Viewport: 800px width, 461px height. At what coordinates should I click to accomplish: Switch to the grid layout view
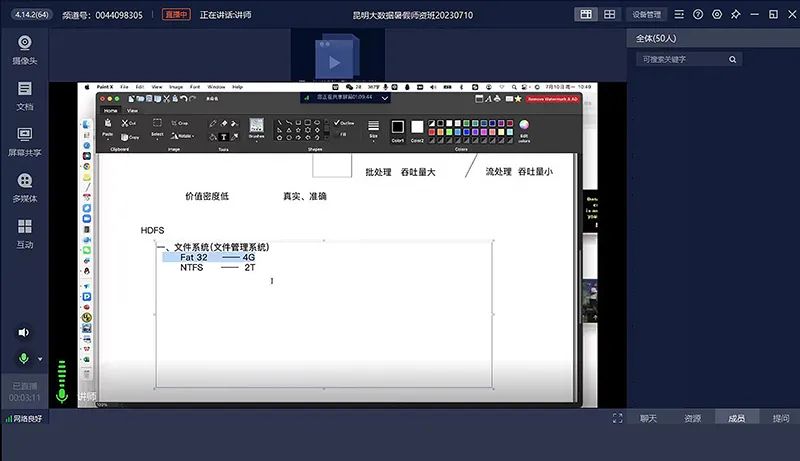pyautogui.click(x=610, y=14)
